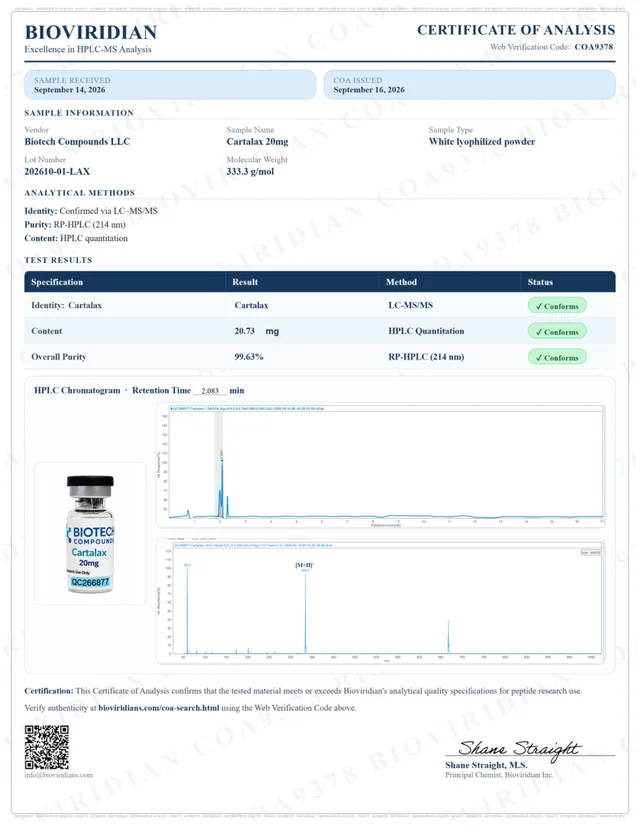Screen dimensions: 640x828
Task: Select the printed name 'Shane Straight, M.S.'
Action: [486, 765]
